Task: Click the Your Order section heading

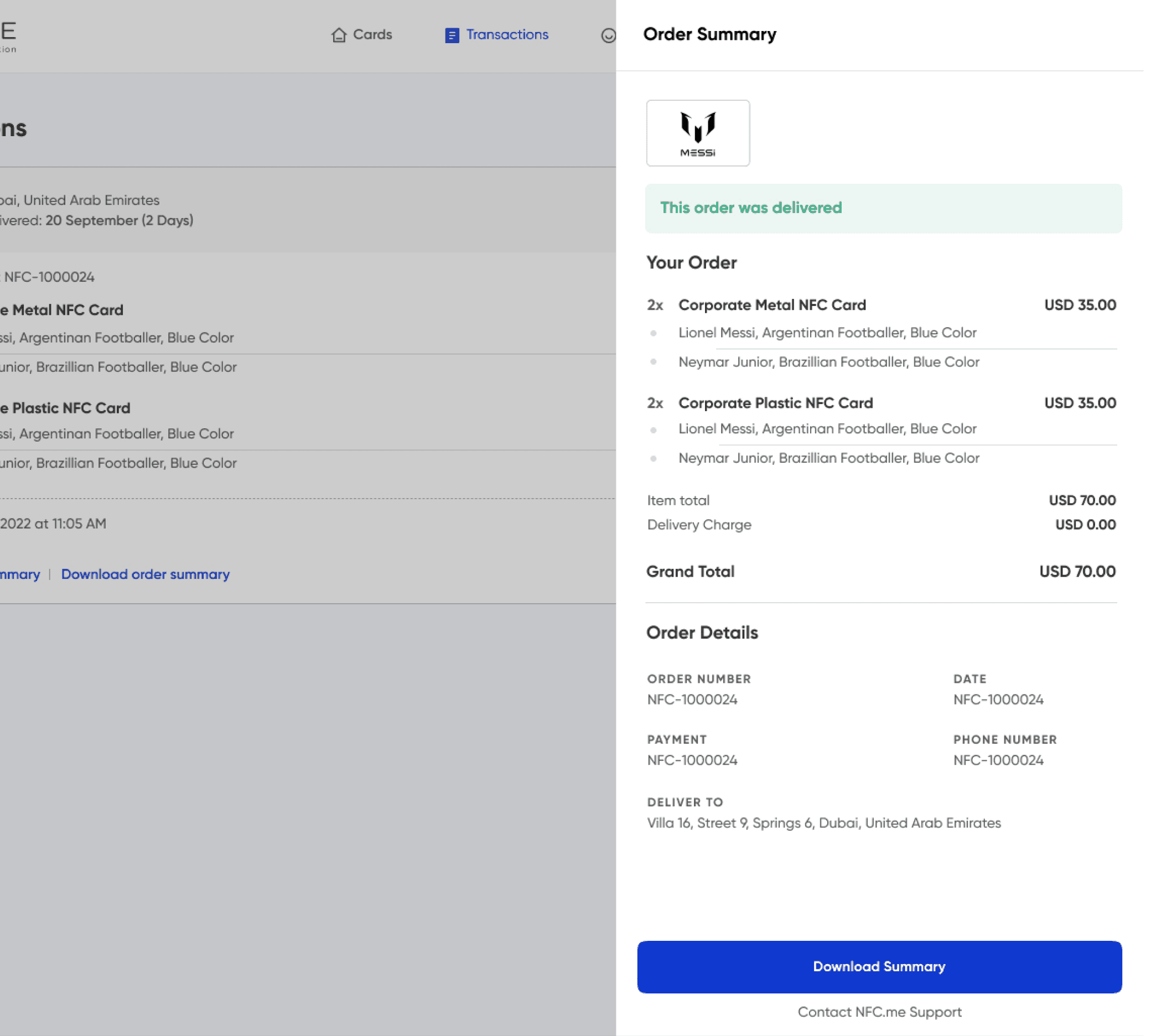Action: pyautogui.click(x=692, y=262)
